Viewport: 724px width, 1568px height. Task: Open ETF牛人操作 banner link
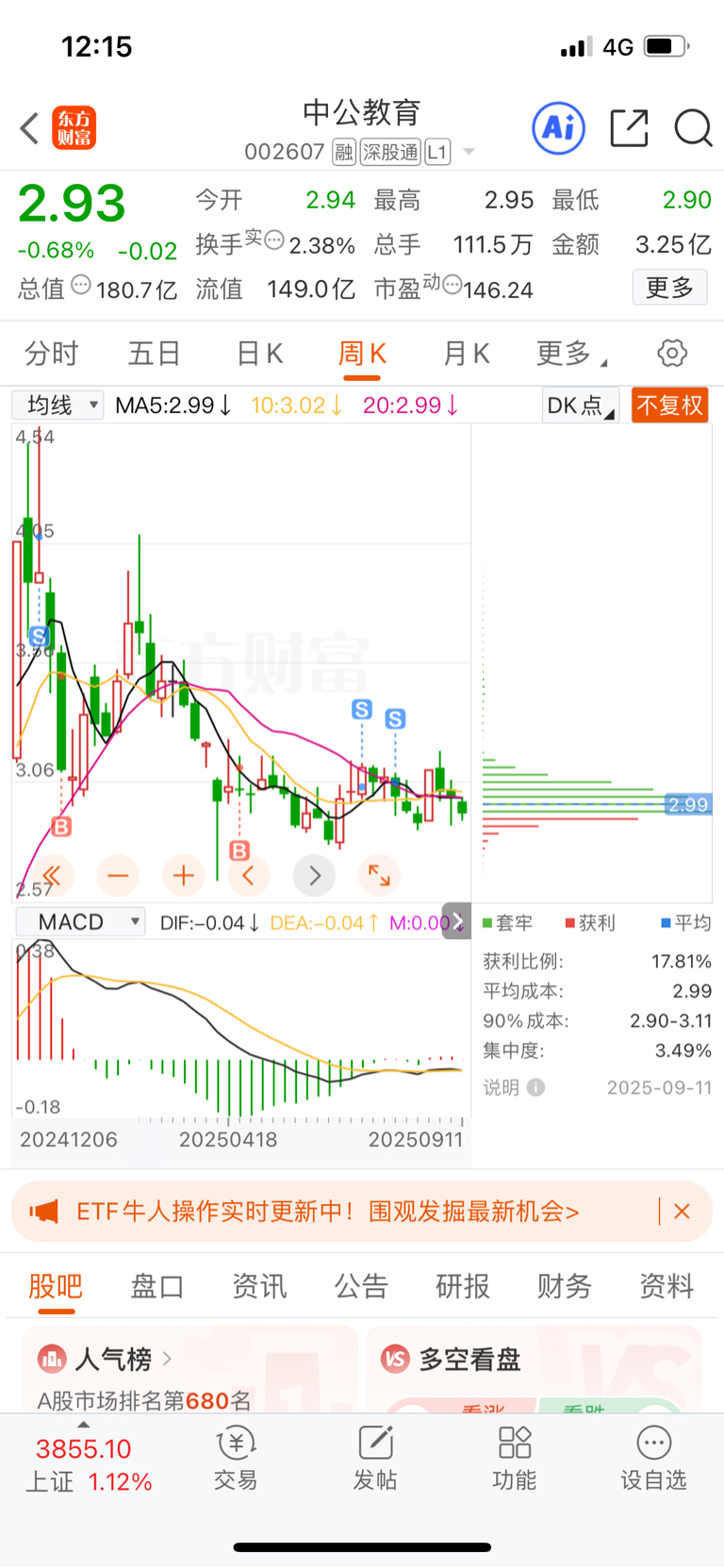(x=327, y=1211)
